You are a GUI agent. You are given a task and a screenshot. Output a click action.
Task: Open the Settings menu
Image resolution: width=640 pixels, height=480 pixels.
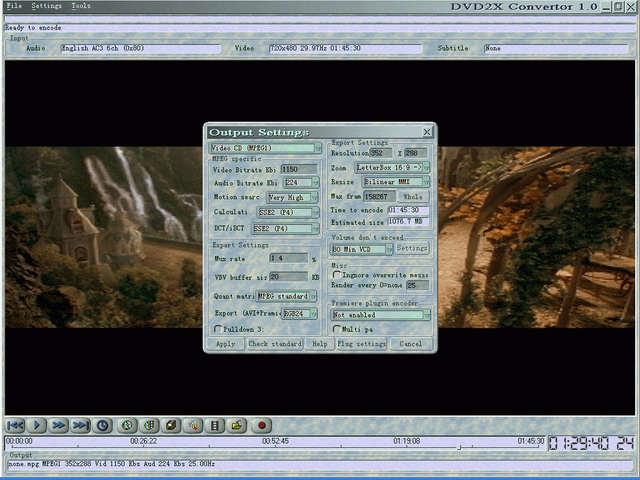pos(46,6)
